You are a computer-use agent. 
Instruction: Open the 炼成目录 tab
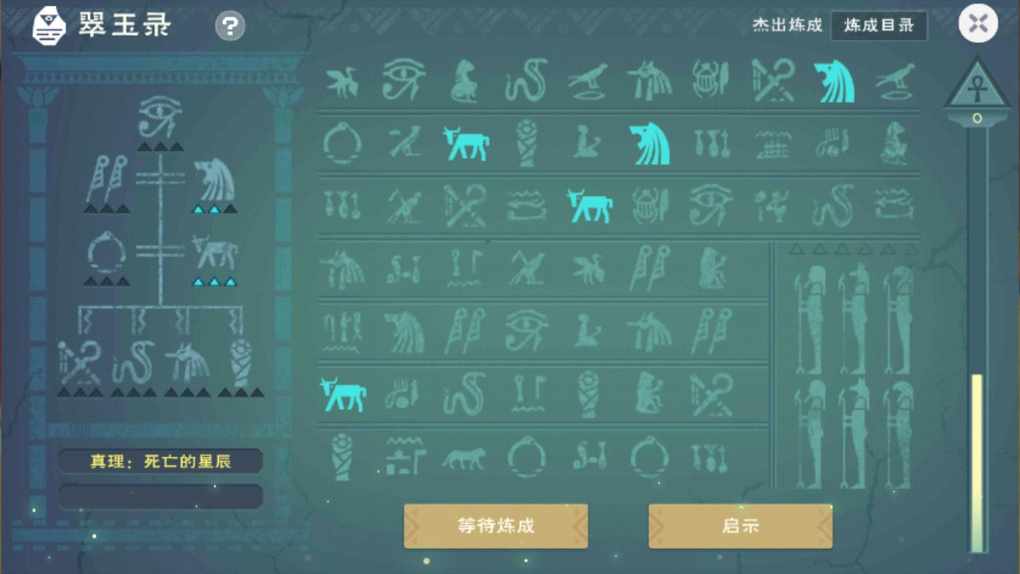pyautogui.click(x=879, y=25)
